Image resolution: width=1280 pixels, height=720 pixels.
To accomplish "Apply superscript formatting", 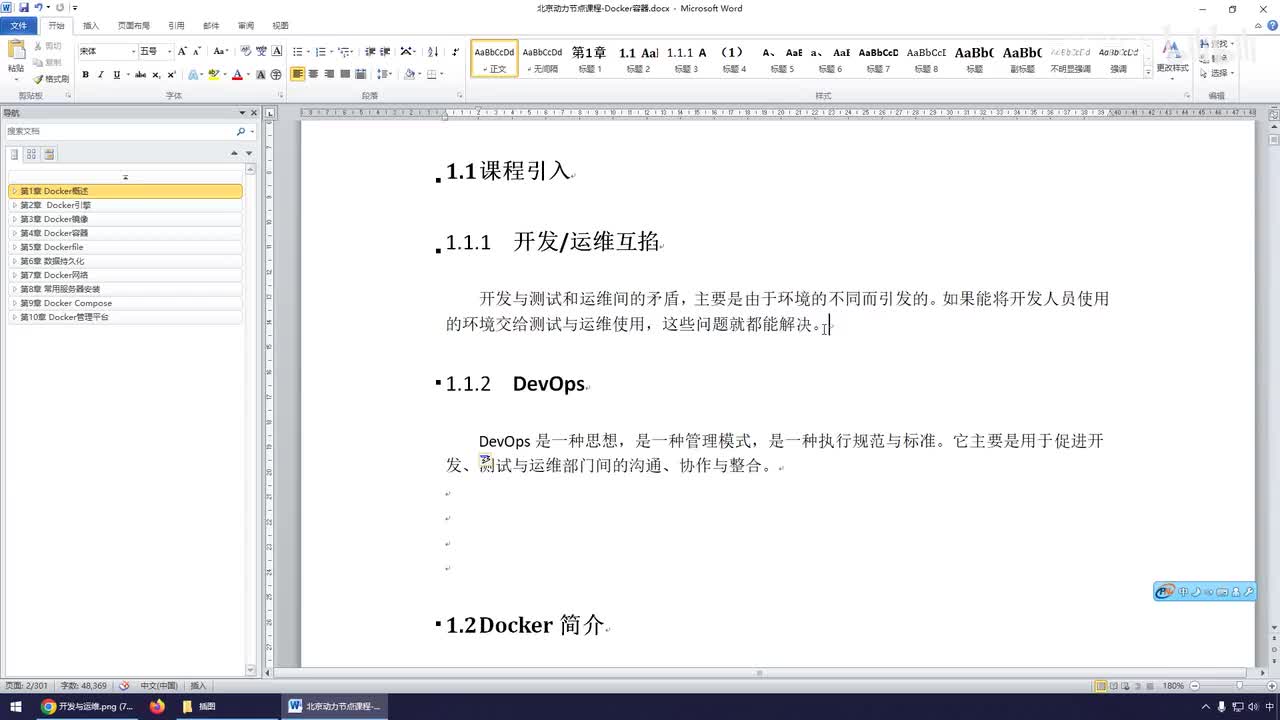I will tap(171, 74).
